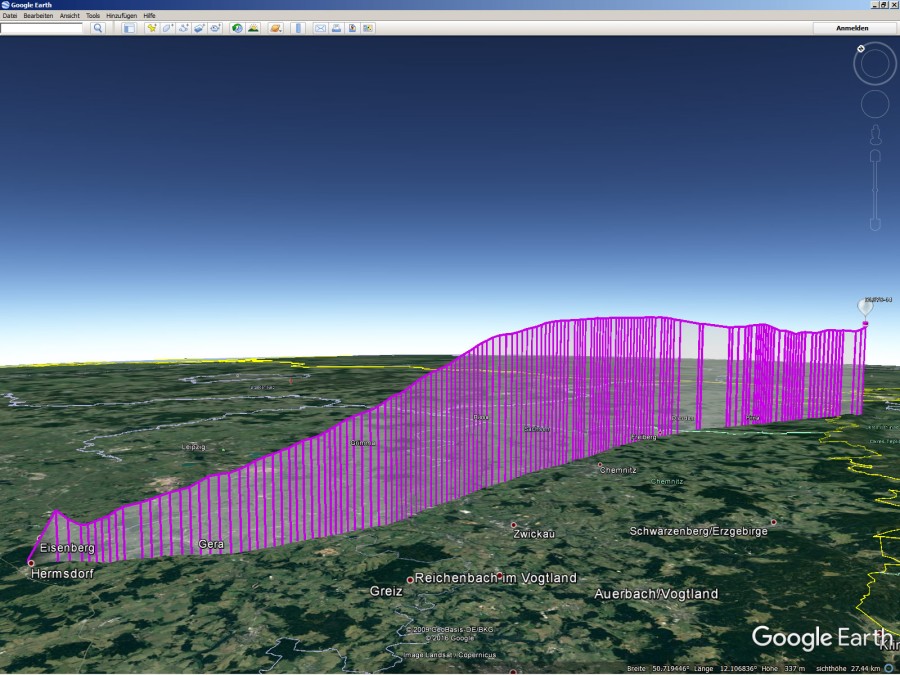Toggle historical imagery display
The width and height of the screenshot is (900, 675).
tap(237, 28)
